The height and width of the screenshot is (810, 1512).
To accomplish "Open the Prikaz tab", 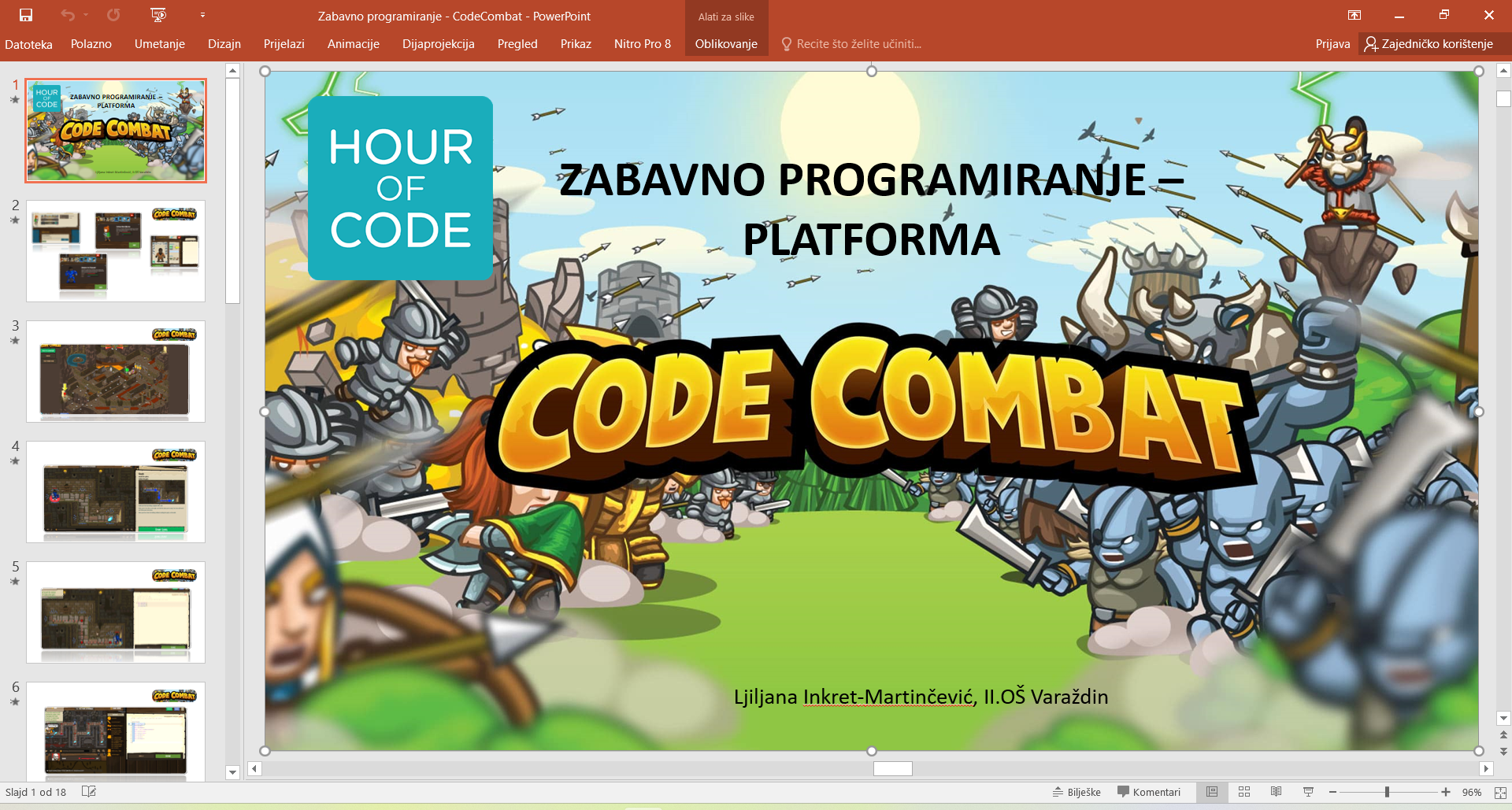I will pos(576,44).
